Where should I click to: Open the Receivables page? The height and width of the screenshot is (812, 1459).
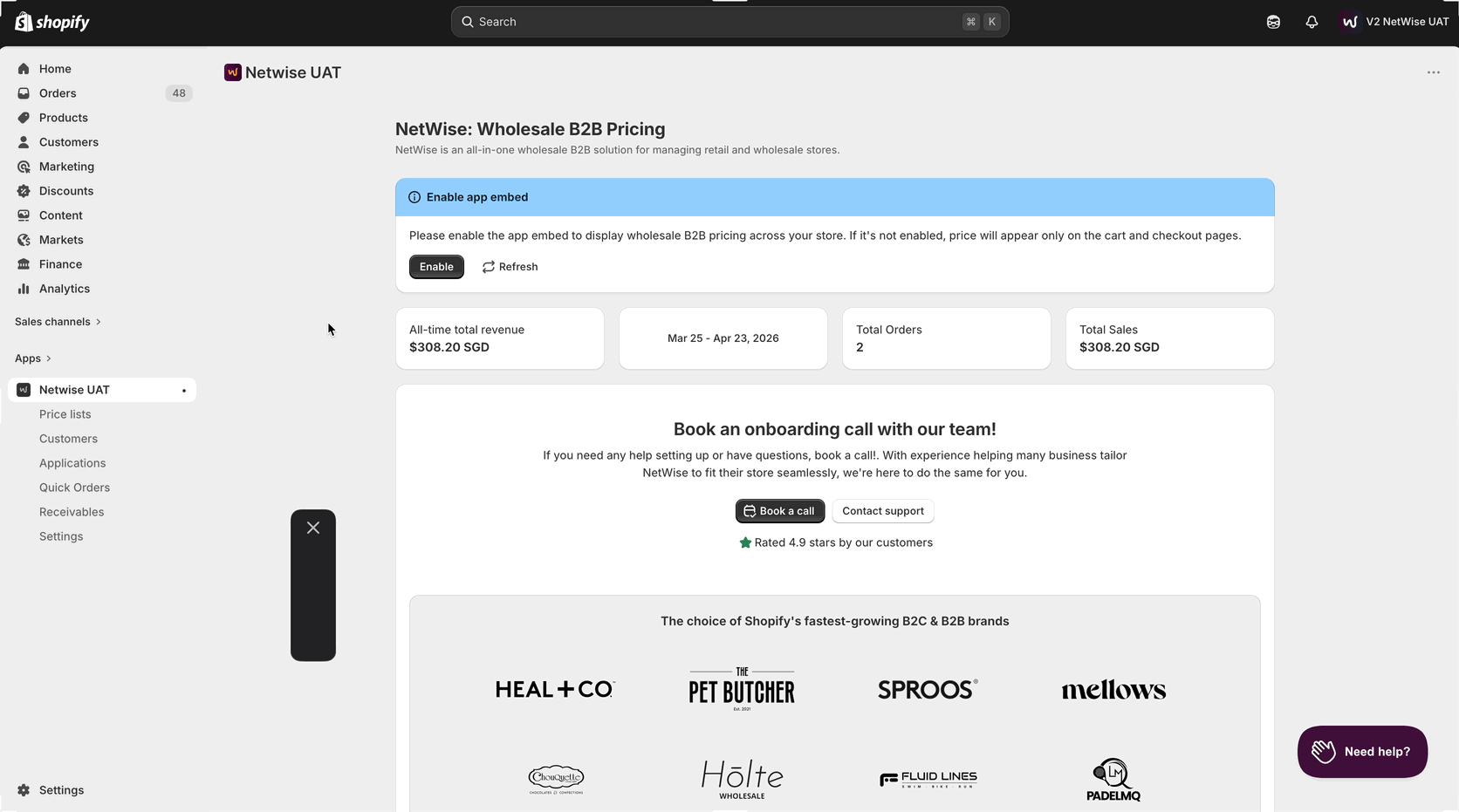tap(72, 512)
